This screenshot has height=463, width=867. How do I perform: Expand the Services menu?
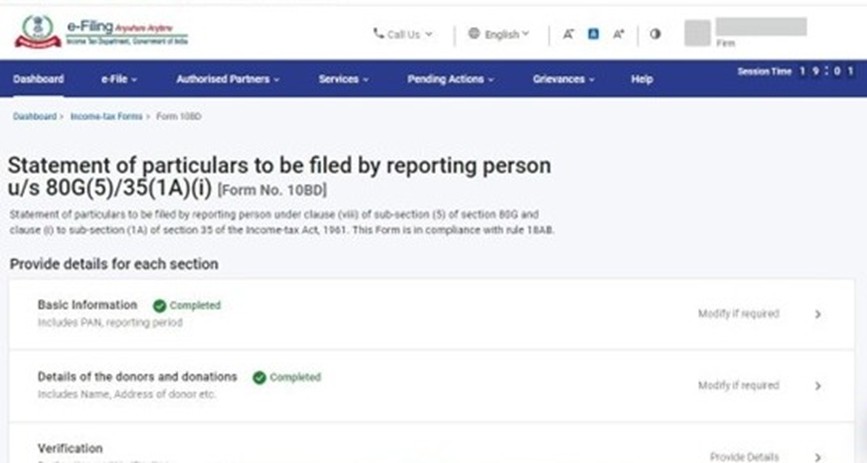pos(343,79)
